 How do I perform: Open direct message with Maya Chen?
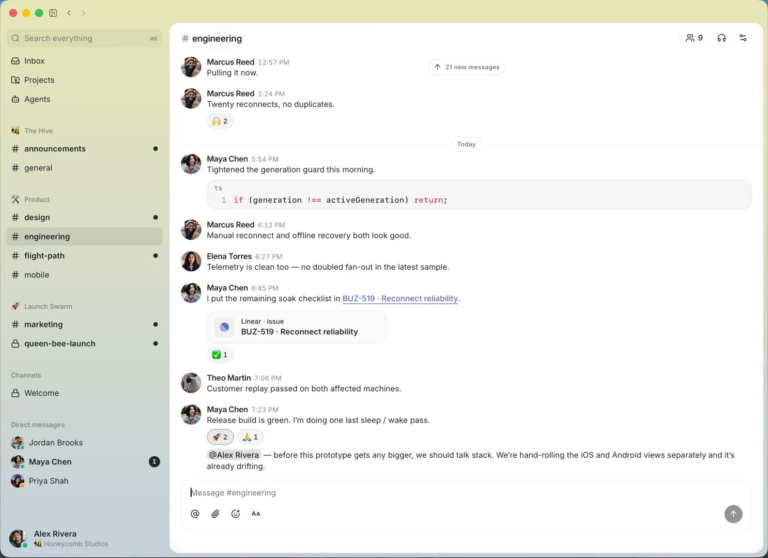click(84, 461)
